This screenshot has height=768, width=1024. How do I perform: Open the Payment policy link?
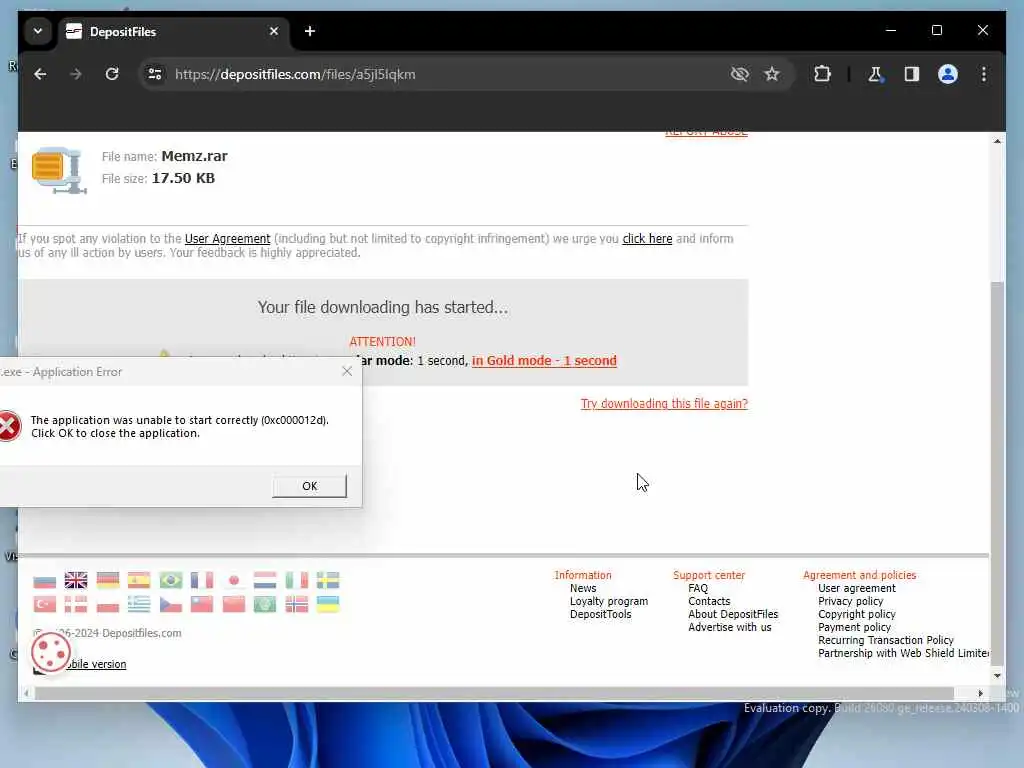click(x=854, y=627)
